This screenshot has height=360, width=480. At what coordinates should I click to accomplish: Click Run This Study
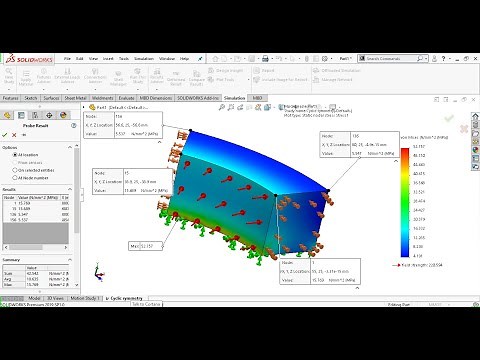(x=138, y=76)
